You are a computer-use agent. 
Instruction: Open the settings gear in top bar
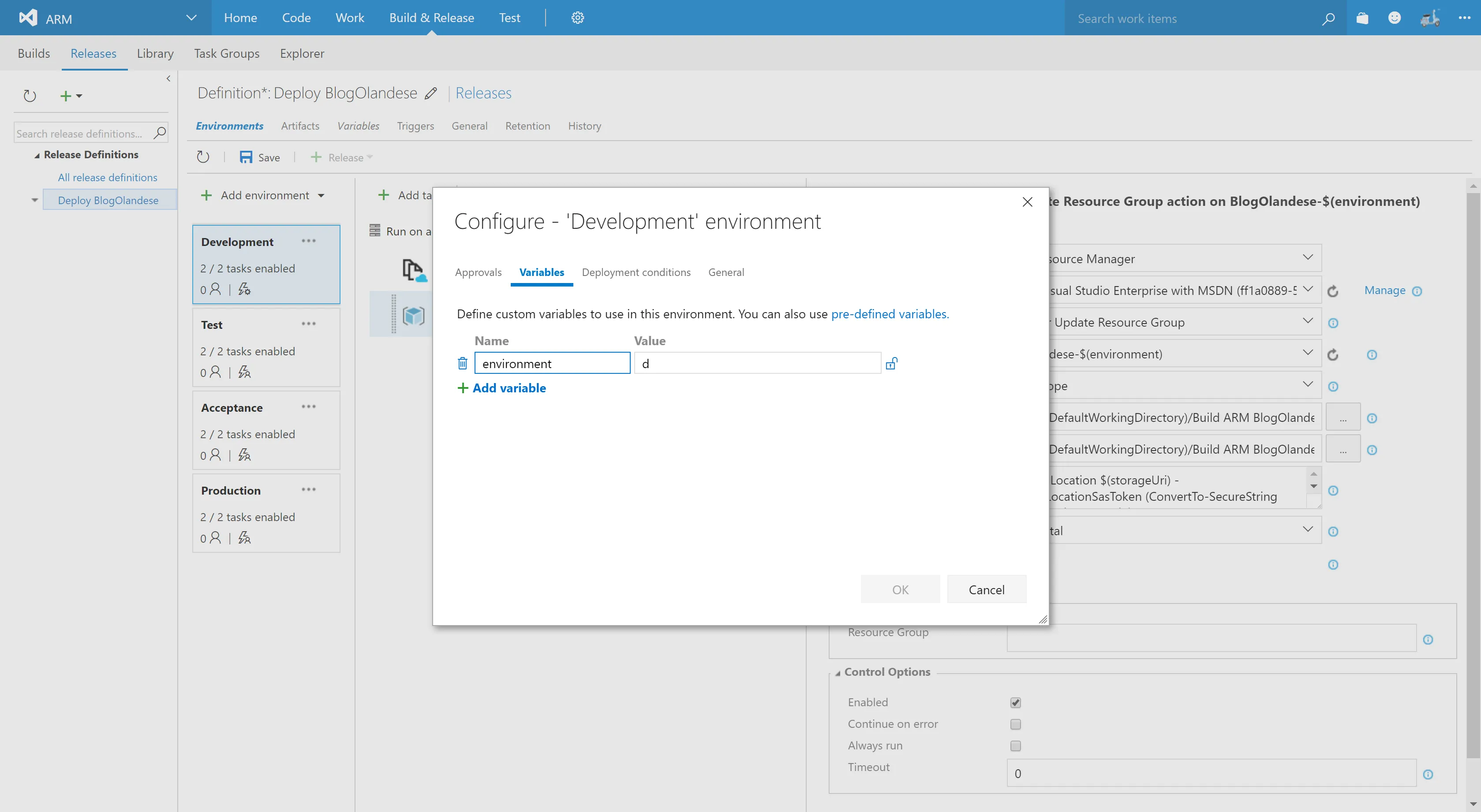point(577,18)
